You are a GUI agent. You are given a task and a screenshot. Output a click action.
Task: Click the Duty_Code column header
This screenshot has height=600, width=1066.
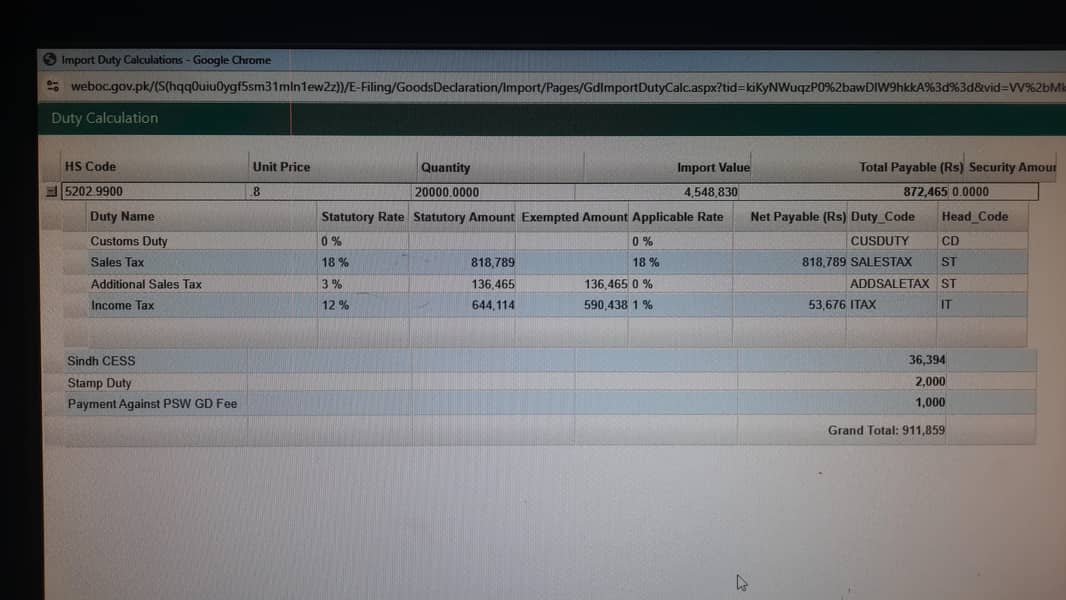[882, 217]
